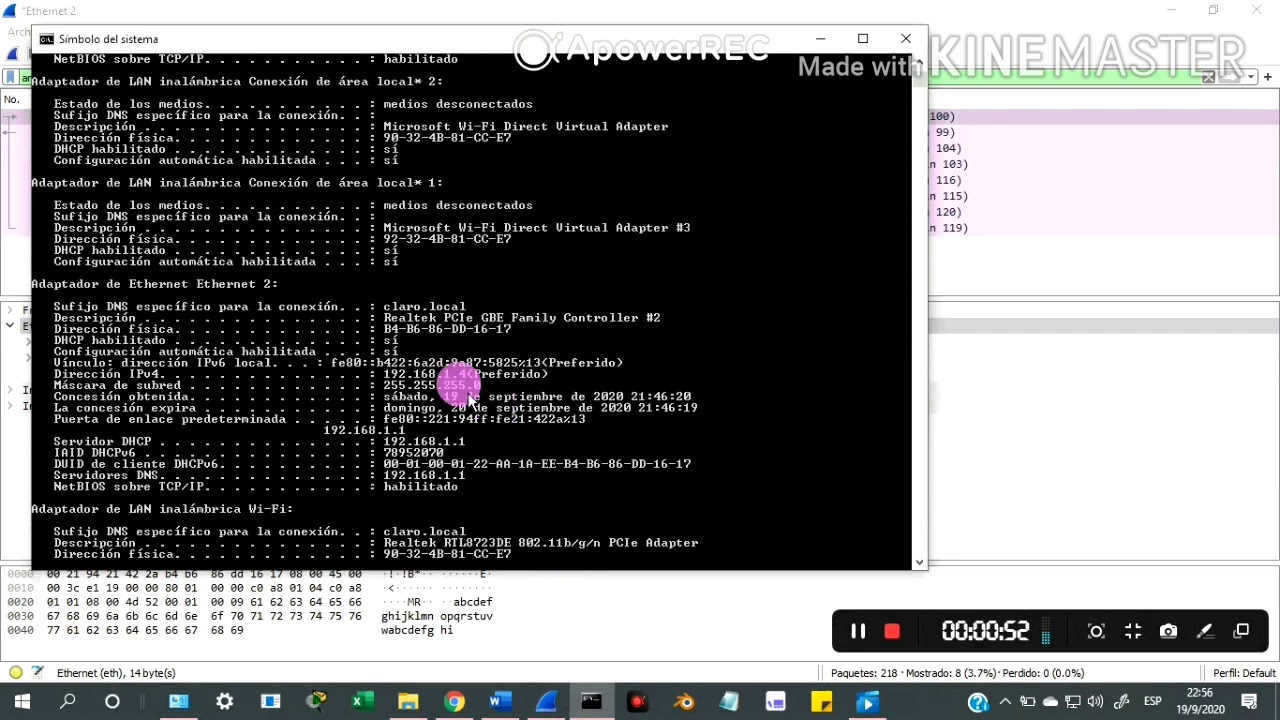Open Word from the taskbar
The height and width of the screenshot is (720, 1280).
point(500,702)
